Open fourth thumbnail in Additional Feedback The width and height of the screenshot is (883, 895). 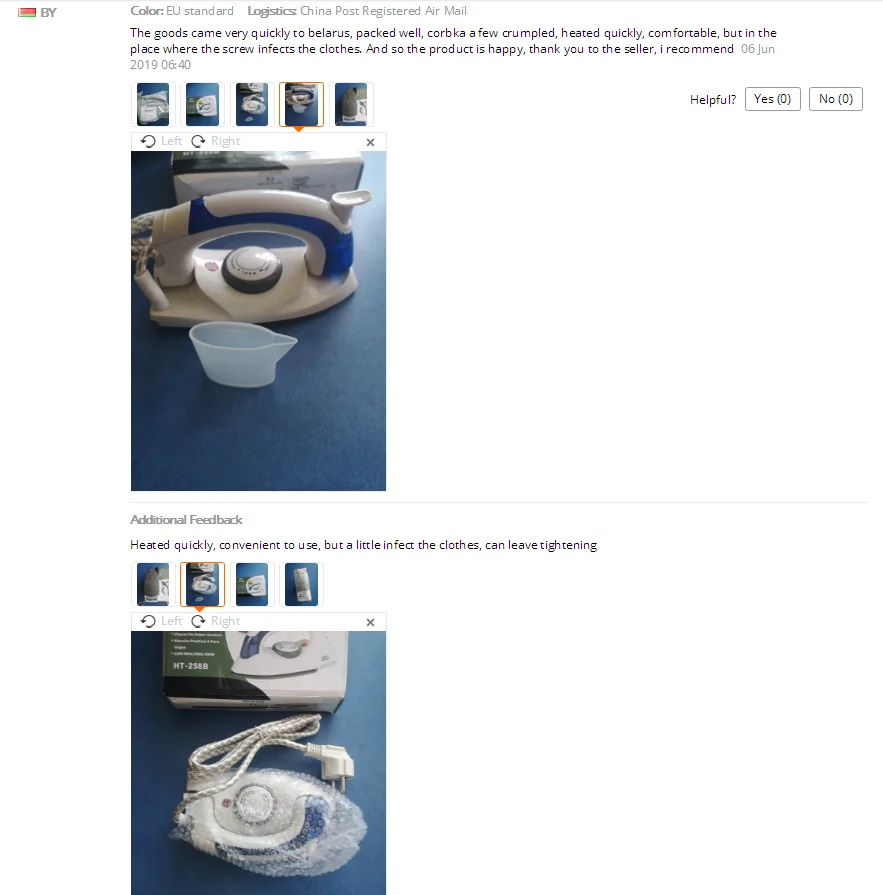[301, 584]
